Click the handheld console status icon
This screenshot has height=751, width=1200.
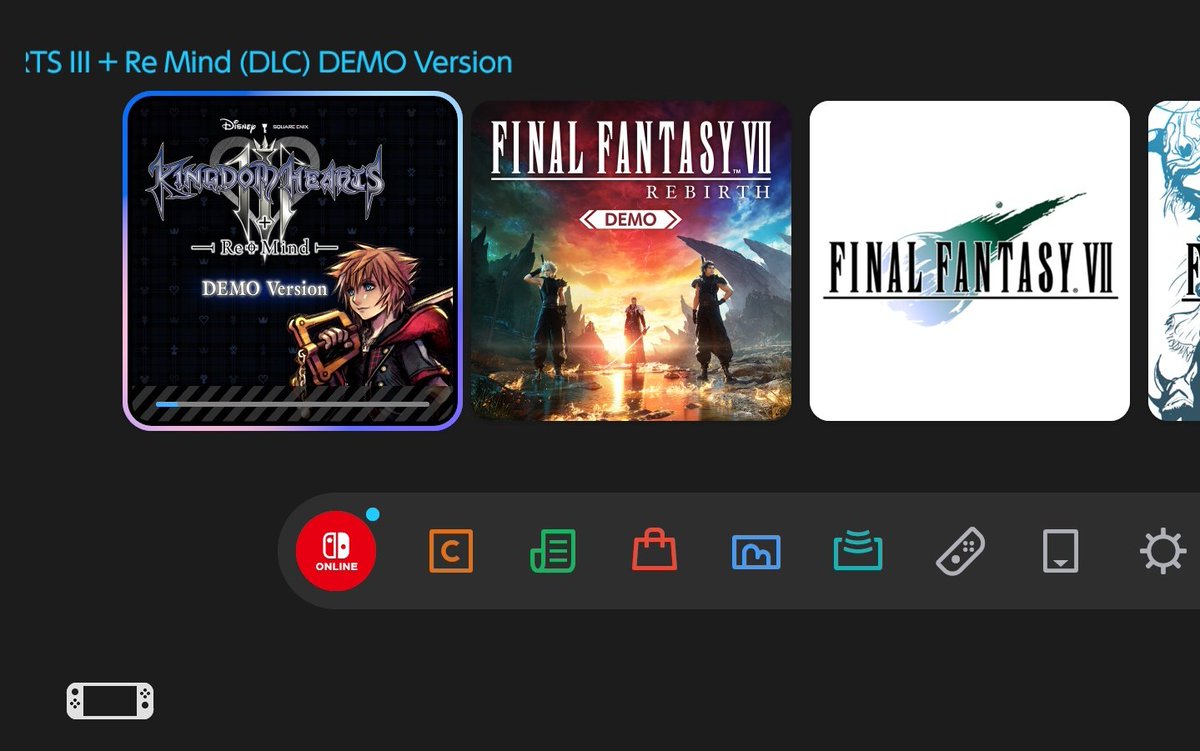pyautogui.click(x=110, y=701)
